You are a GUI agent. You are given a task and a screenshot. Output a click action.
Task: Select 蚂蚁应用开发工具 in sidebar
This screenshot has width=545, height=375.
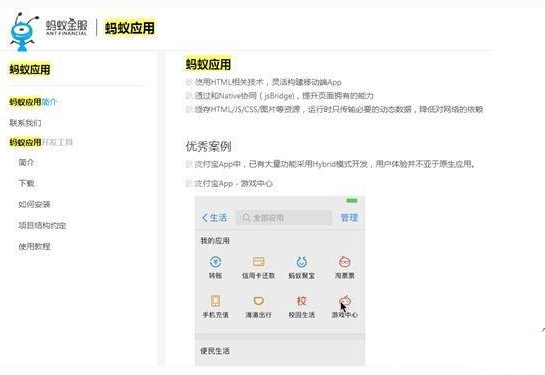[x=41, y=142]
